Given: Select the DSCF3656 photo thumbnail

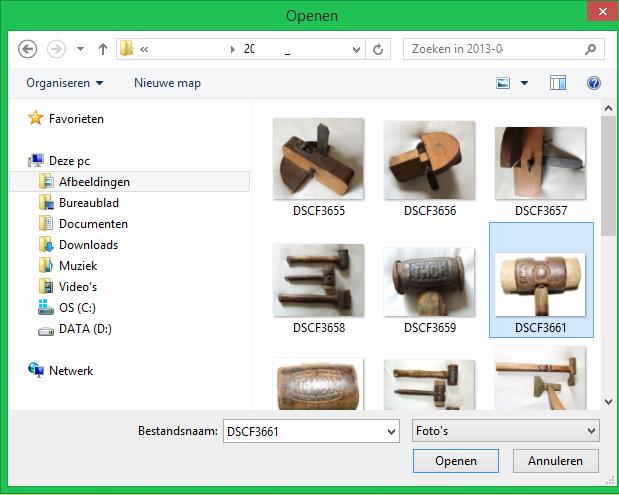Looking at the screenshot, I should click(x=430, y=160).
